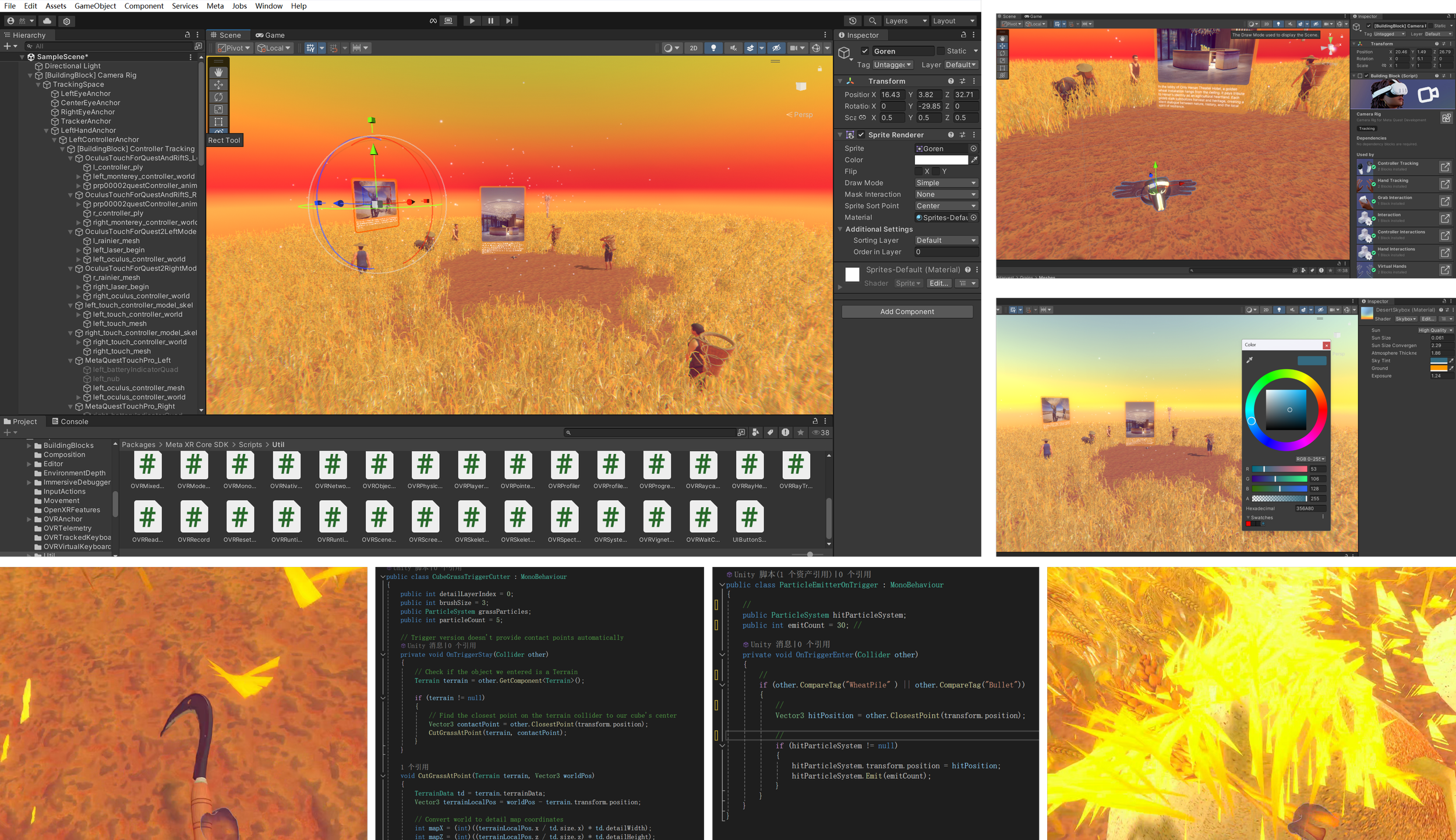Select the Rotate tool in Scene overlay
Viewport: 1456px width, 840px height.
pos(218,97)
